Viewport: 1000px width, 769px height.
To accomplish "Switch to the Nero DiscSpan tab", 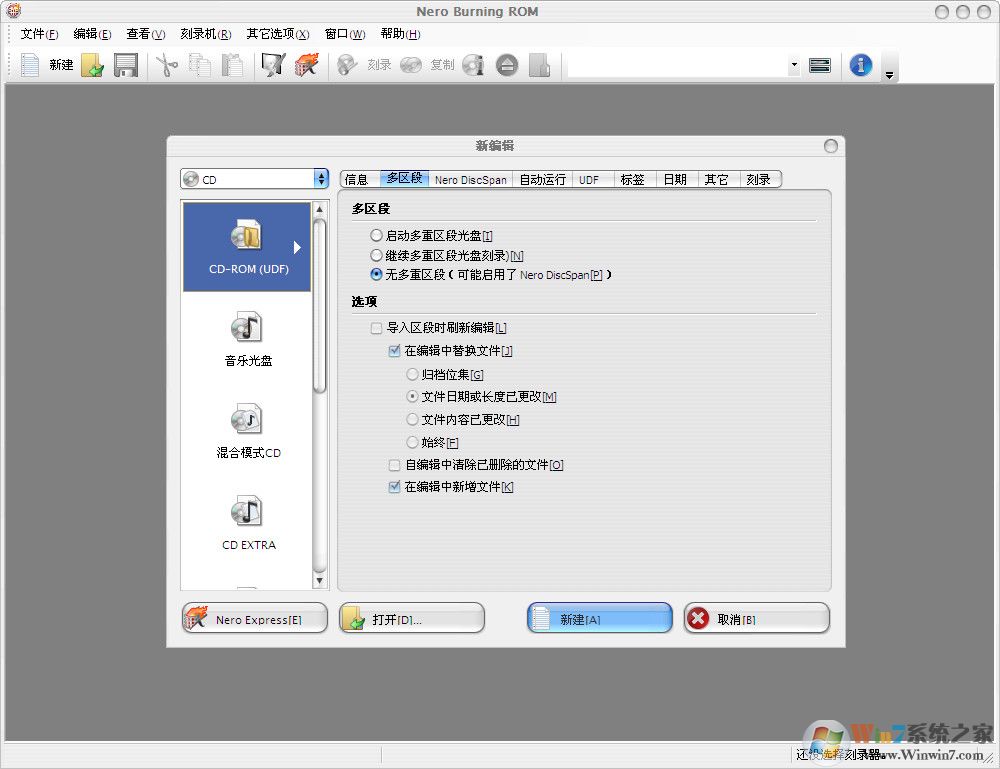I will (x=470, y=179).
